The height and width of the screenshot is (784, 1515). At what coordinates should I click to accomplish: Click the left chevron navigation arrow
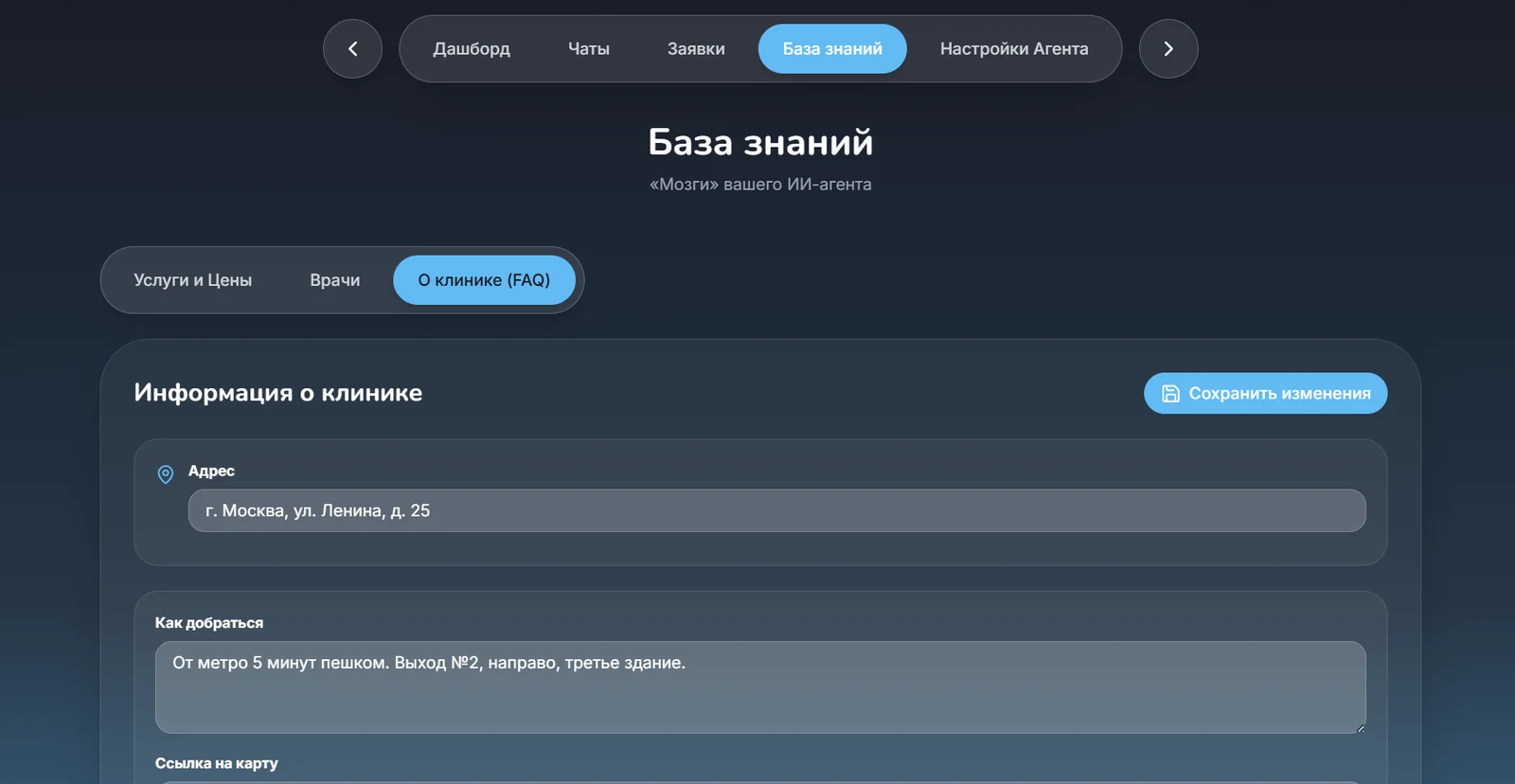[x=352, y=48]
